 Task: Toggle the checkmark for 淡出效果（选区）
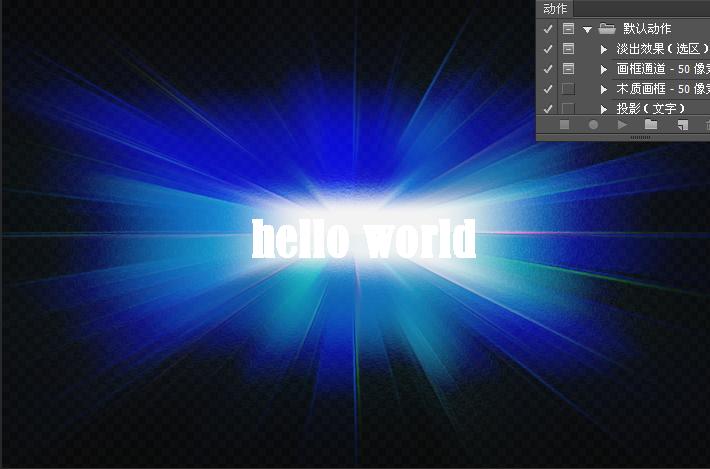[x=548, y=49]
